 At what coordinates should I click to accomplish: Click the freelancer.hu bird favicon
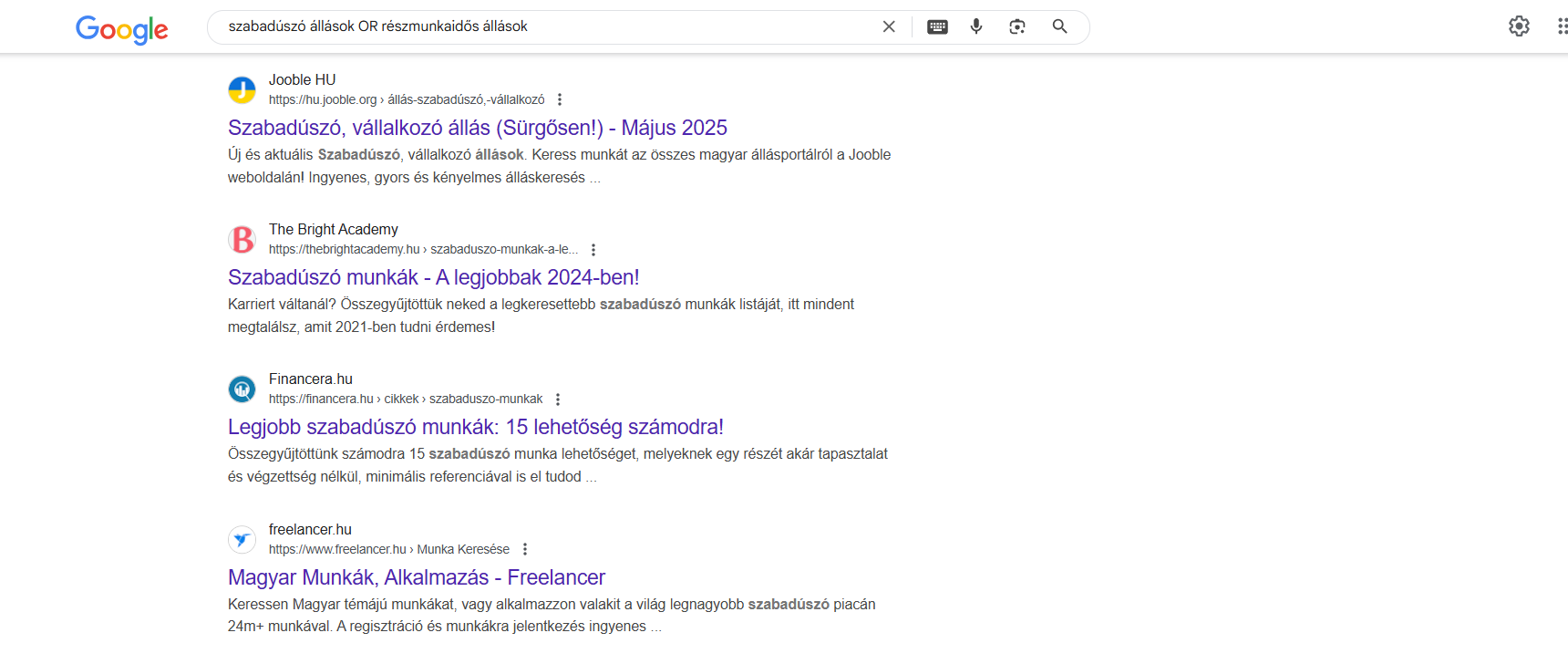point(242,540)
